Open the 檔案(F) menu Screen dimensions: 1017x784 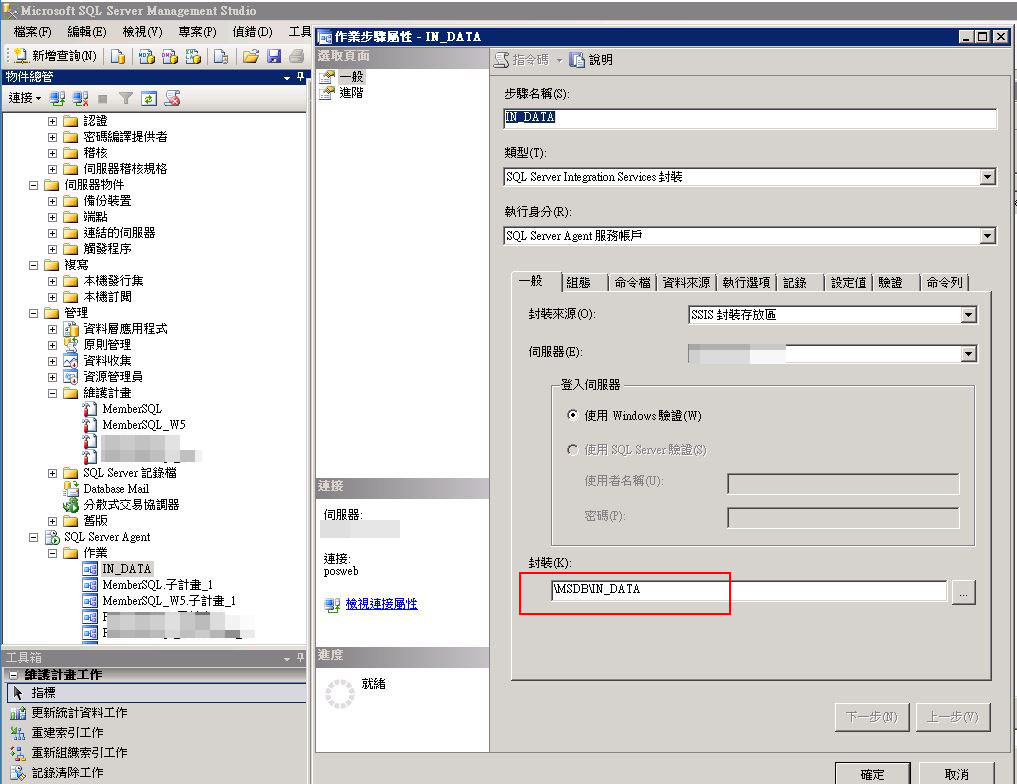(x=32, y=32)
